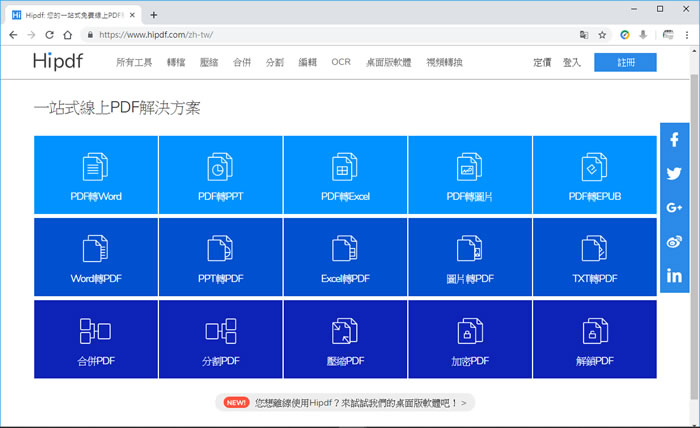Open the PDF轉圖片 tool tile
This screenshot has height=428, width=700.
[x=470, y=175]
